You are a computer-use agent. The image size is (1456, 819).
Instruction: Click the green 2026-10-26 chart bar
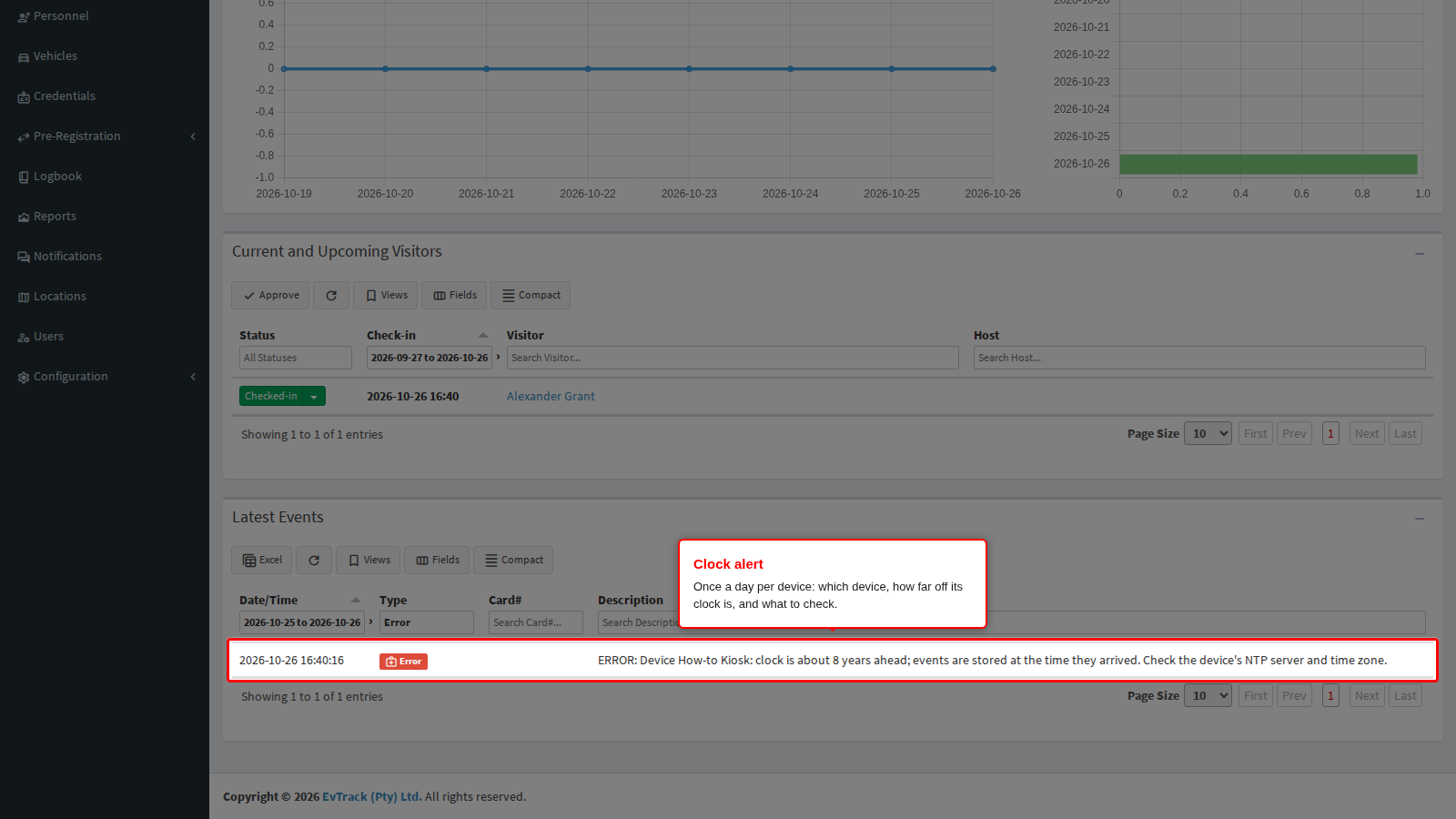click(x=1269, y=164)
